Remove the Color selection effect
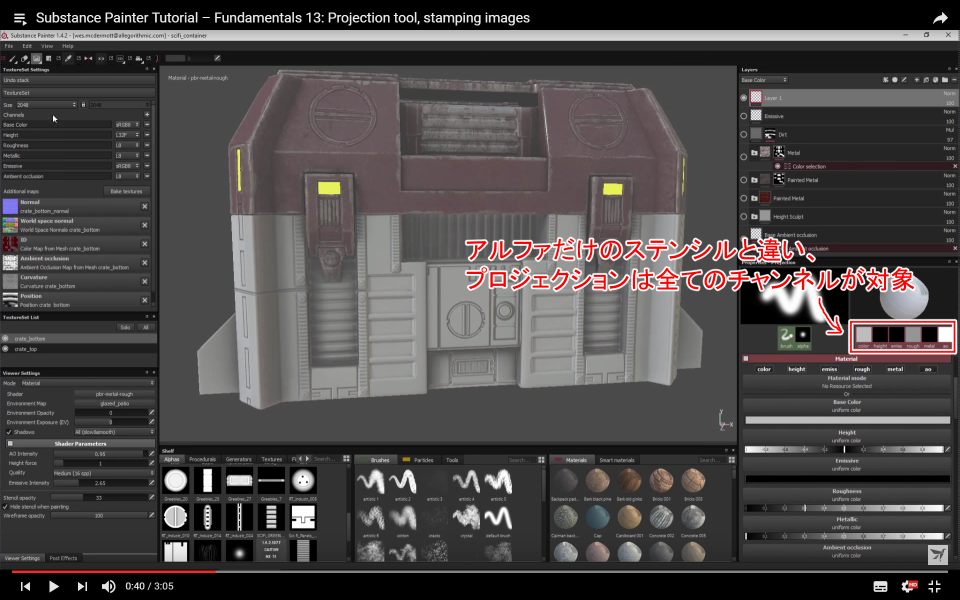Viewport: 960px width, 600px height. click(x=954, y=166)
